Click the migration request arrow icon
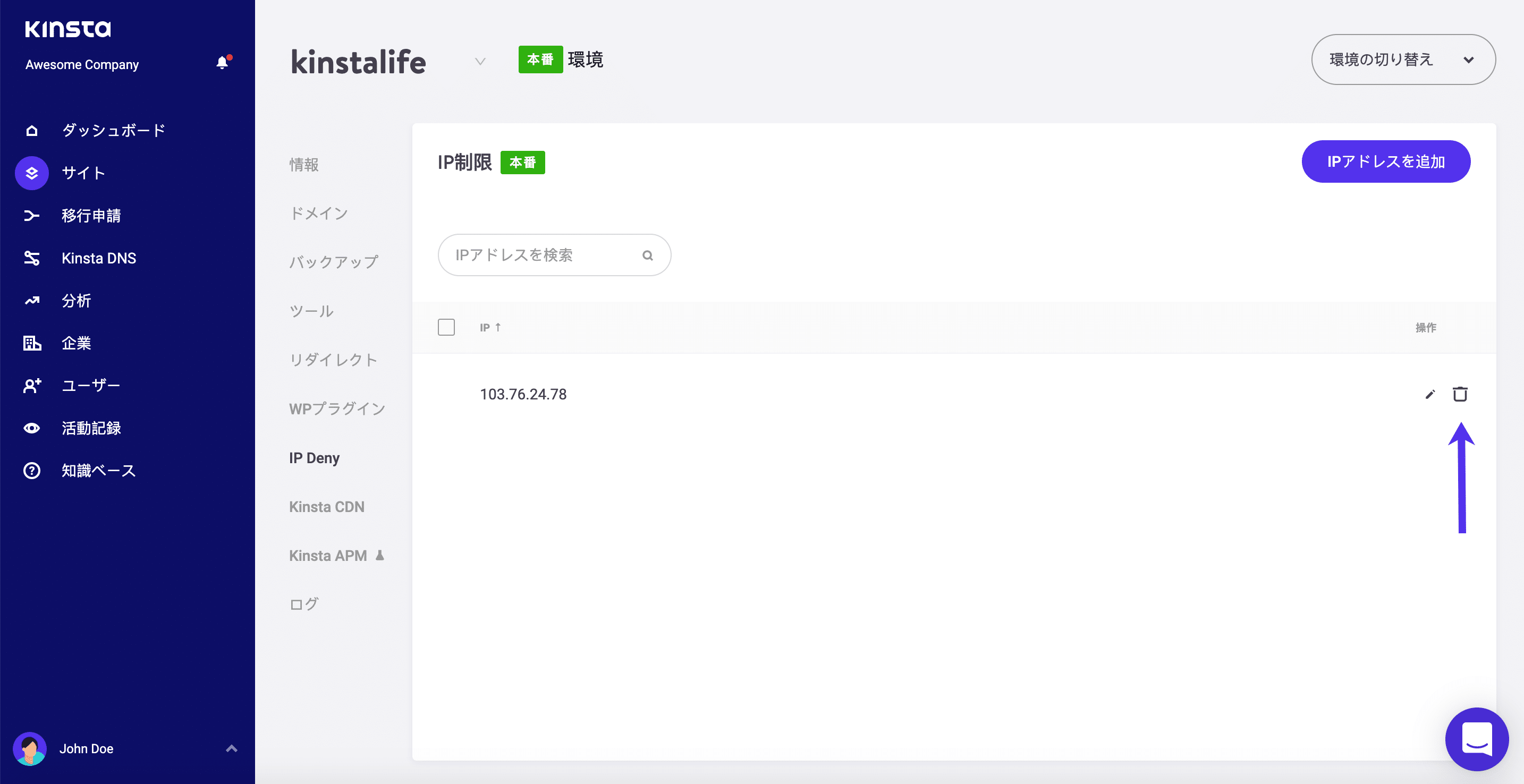 point(32,216)
